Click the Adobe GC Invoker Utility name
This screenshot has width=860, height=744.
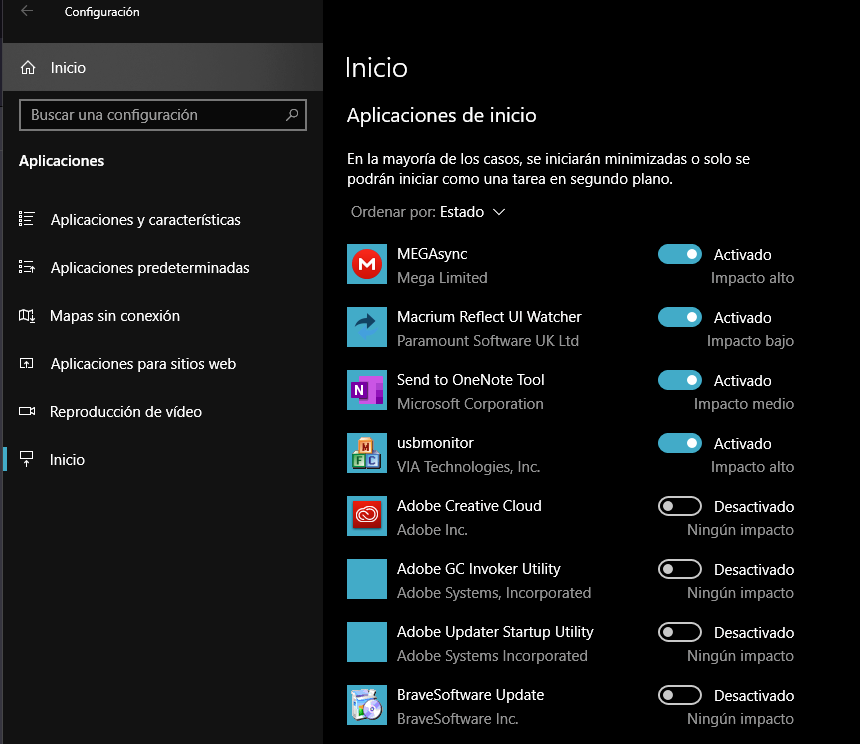pyautogui.click(x=479, y=569)
